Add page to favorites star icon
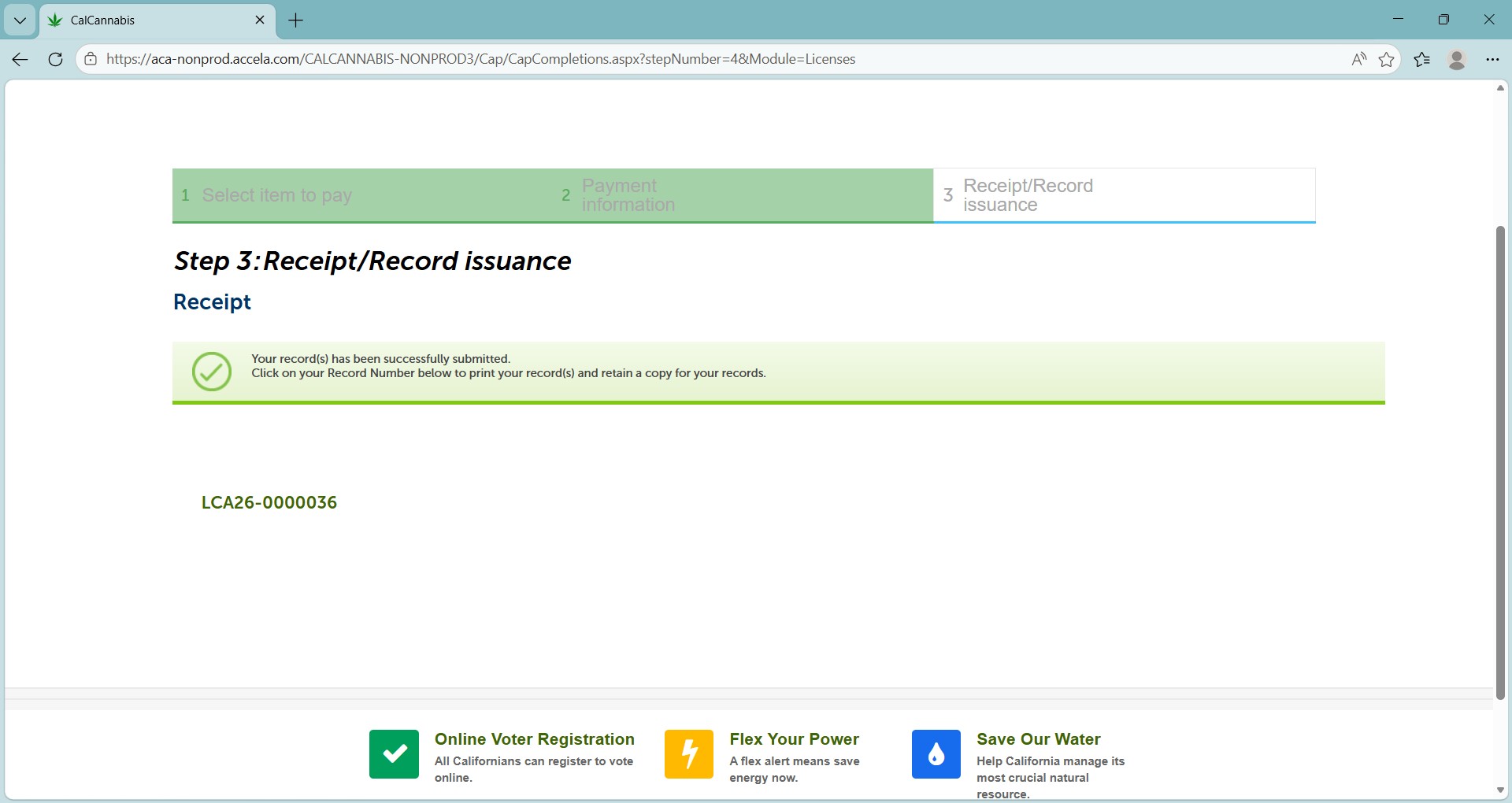The image size is (1512, 803). point(1387,59)
